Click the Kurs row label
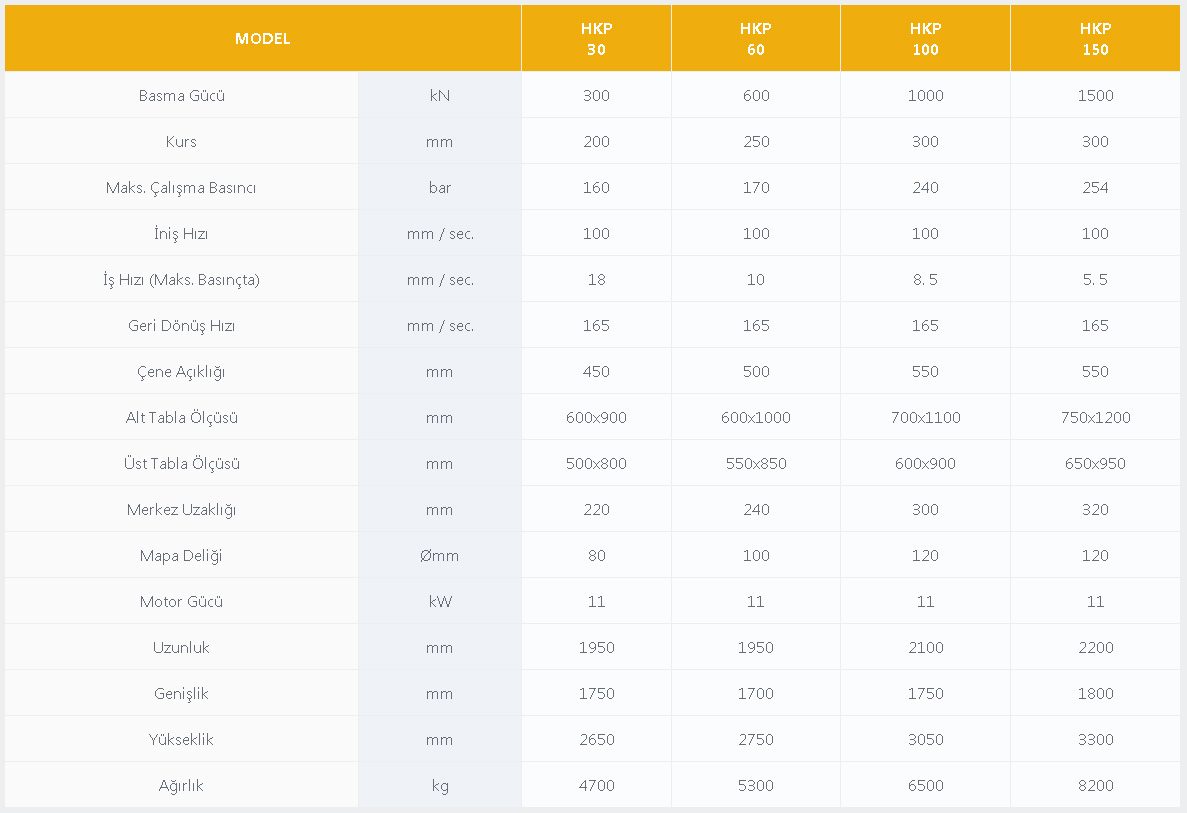The height and width of the screenshot is (813, 1187). point(181,142)
